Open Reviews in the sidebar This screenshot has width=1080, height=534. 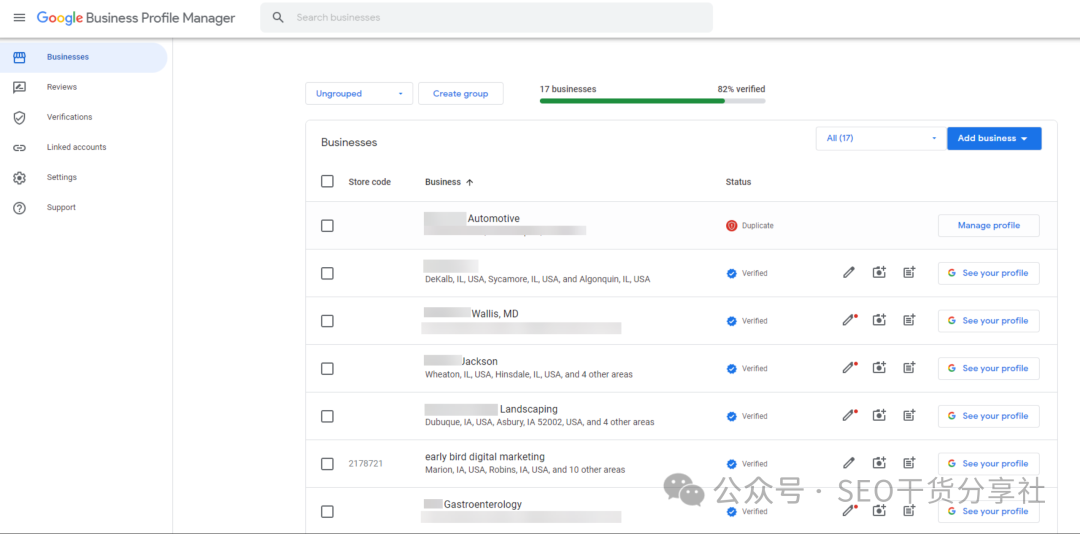(x=83, y=88)
